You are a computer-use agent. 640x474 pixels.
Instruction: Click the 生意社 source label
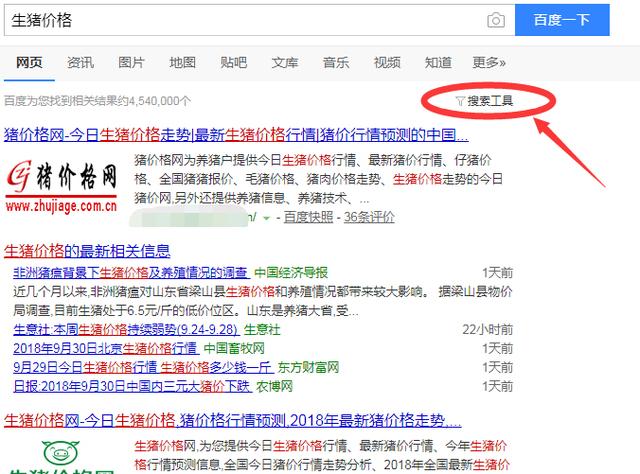262,329
